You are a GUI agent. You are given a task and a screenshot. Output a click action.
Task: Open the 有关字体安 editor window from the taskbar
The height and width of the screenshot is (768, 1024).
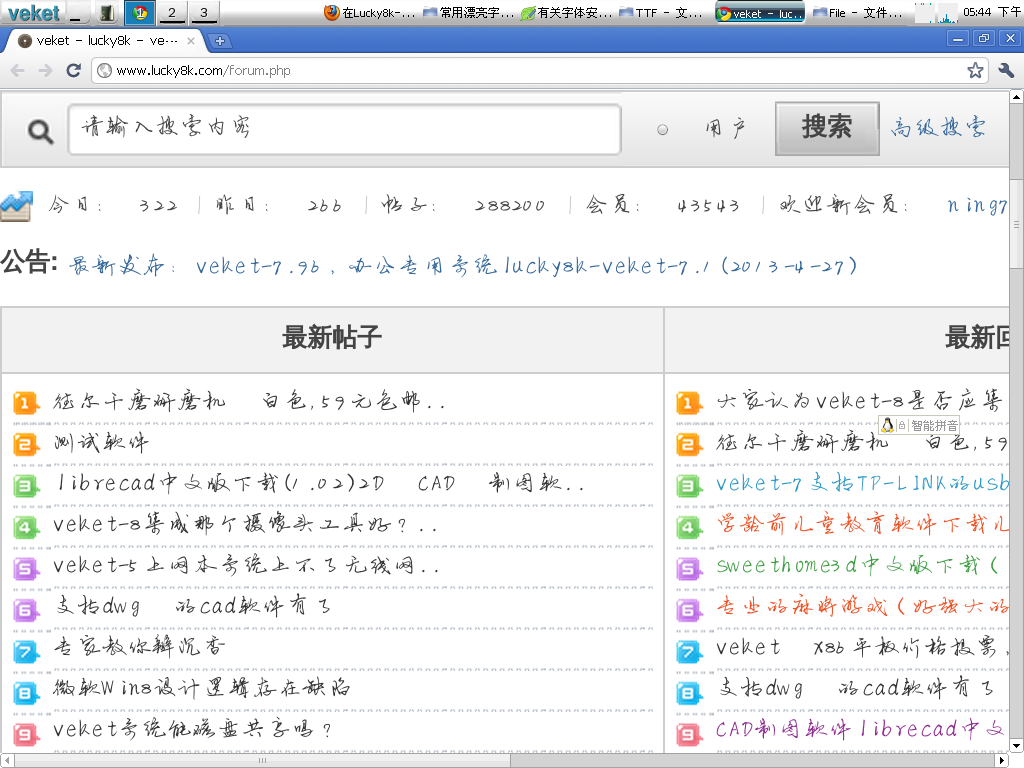point(566,12)
